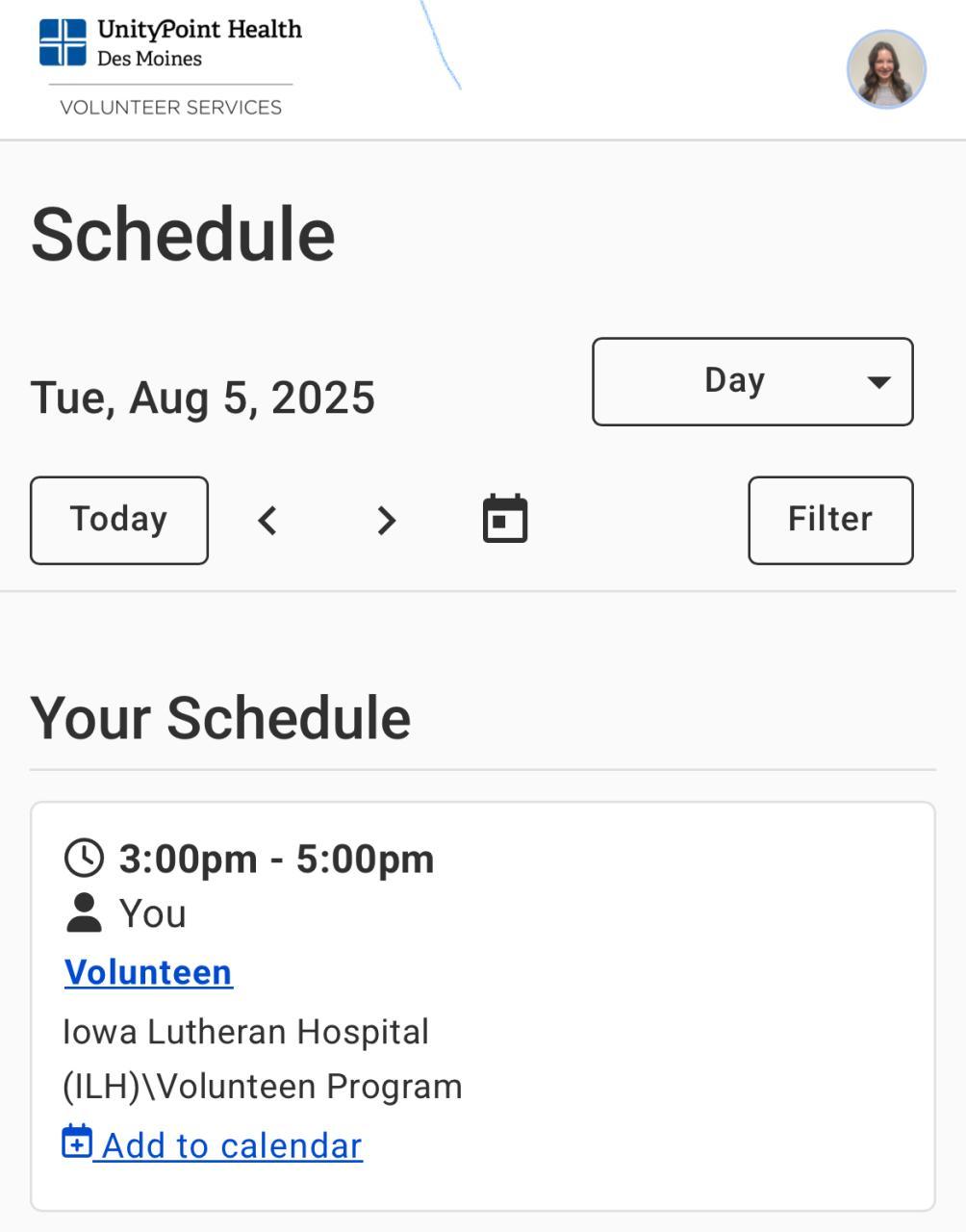Click the clock icon beside shift time
This screenshot has width=966, height=1232.
click(x=84, y=858)
